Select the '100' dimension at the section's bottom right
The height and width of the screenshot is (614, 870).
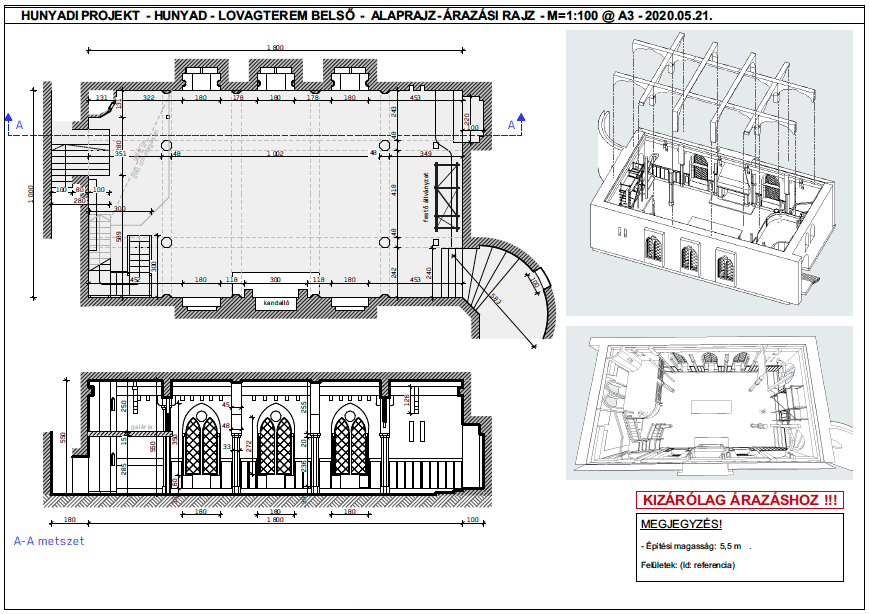coord(472,520)
